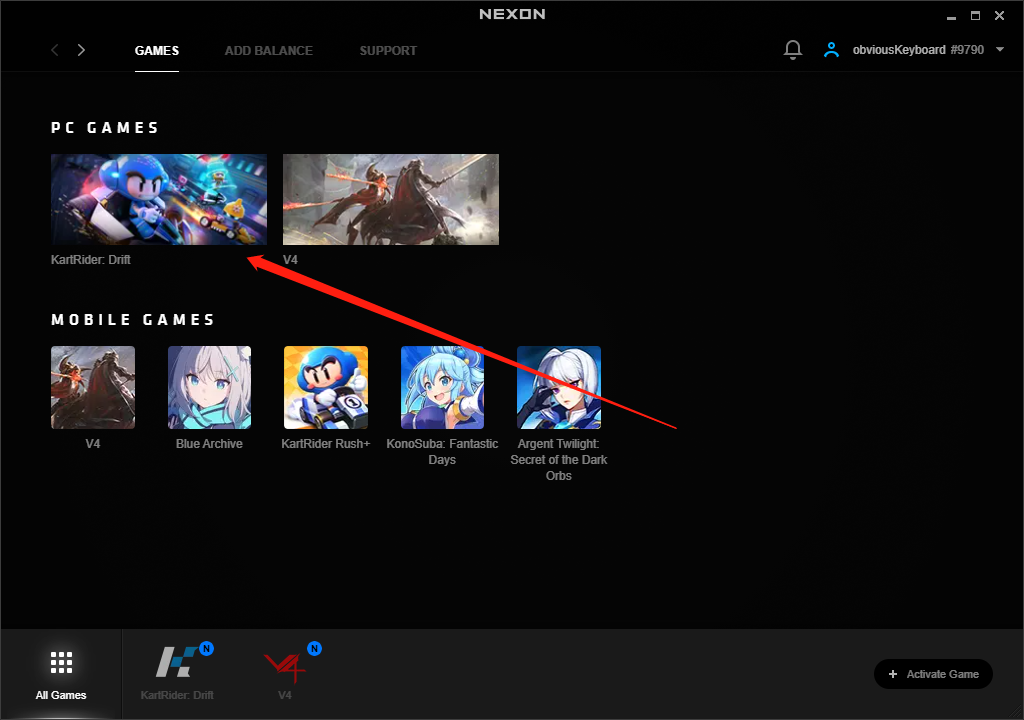Switch to the GAMES tab
The image size is (1024, 720).
pyautogui.click(x=157, y=50)
